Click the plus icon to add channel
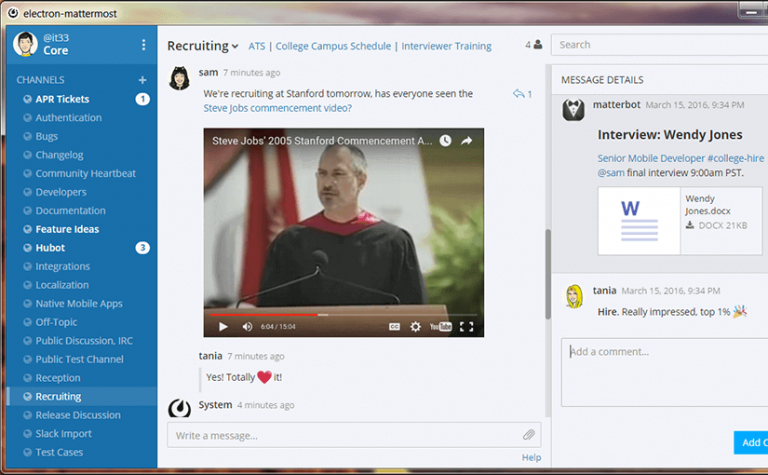 point(142,80)
